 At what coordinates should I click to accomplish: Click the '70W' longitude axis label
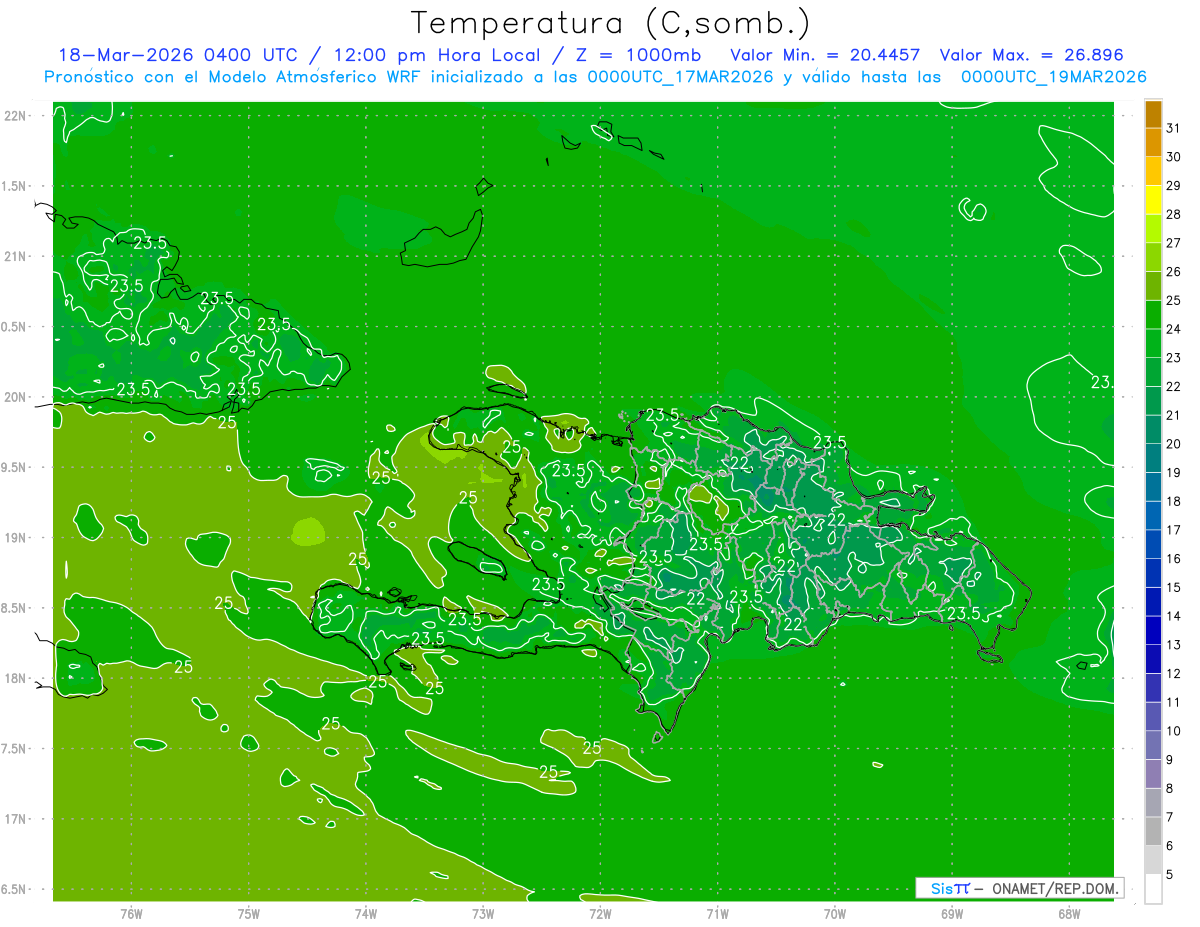pyautogui.click(x=835, y=914)
